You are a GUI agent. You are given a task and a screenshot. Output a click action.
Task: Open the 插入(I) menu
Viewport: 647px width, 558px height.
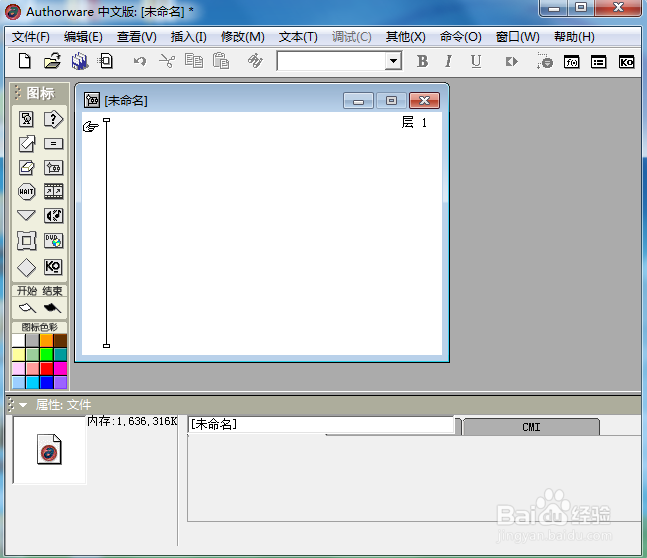click(x=189, y=37)
